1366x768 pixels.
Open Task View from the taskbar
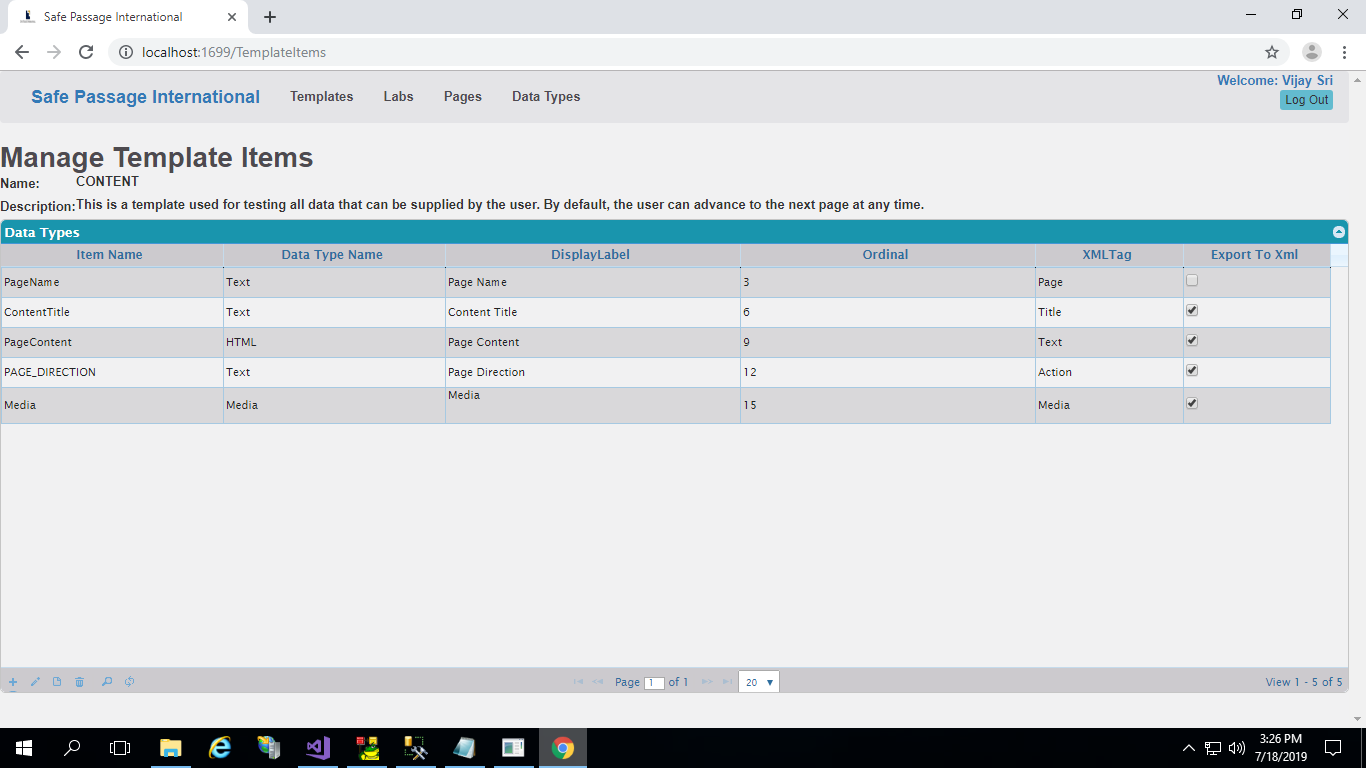(120, 748)
